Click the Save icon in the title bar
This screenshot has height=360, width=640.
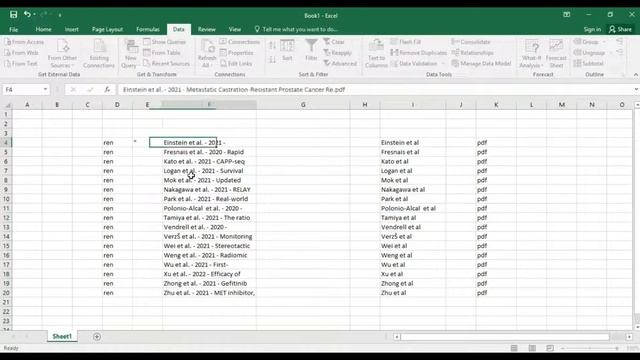tap(13, 15)
